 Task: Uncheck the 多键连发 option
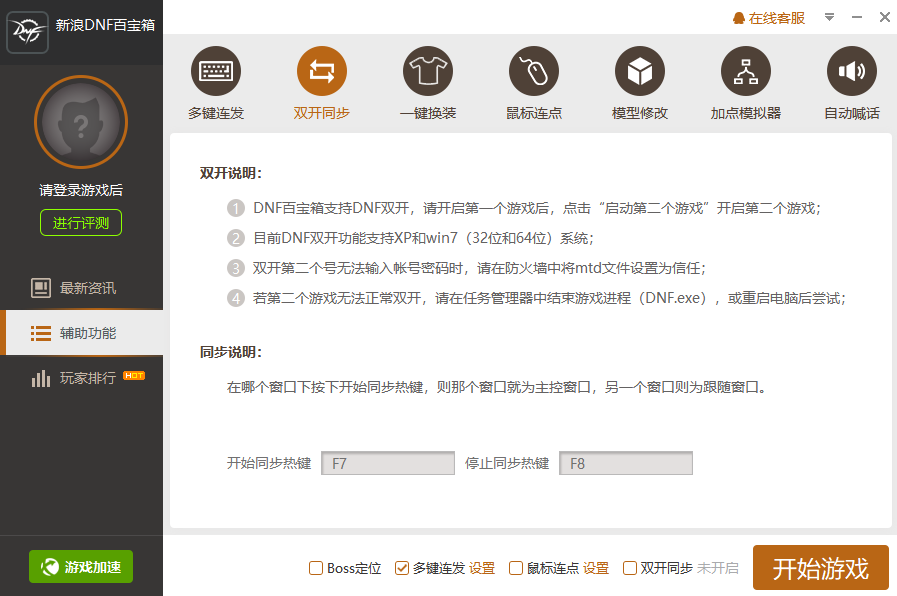[x=401, y=568]
